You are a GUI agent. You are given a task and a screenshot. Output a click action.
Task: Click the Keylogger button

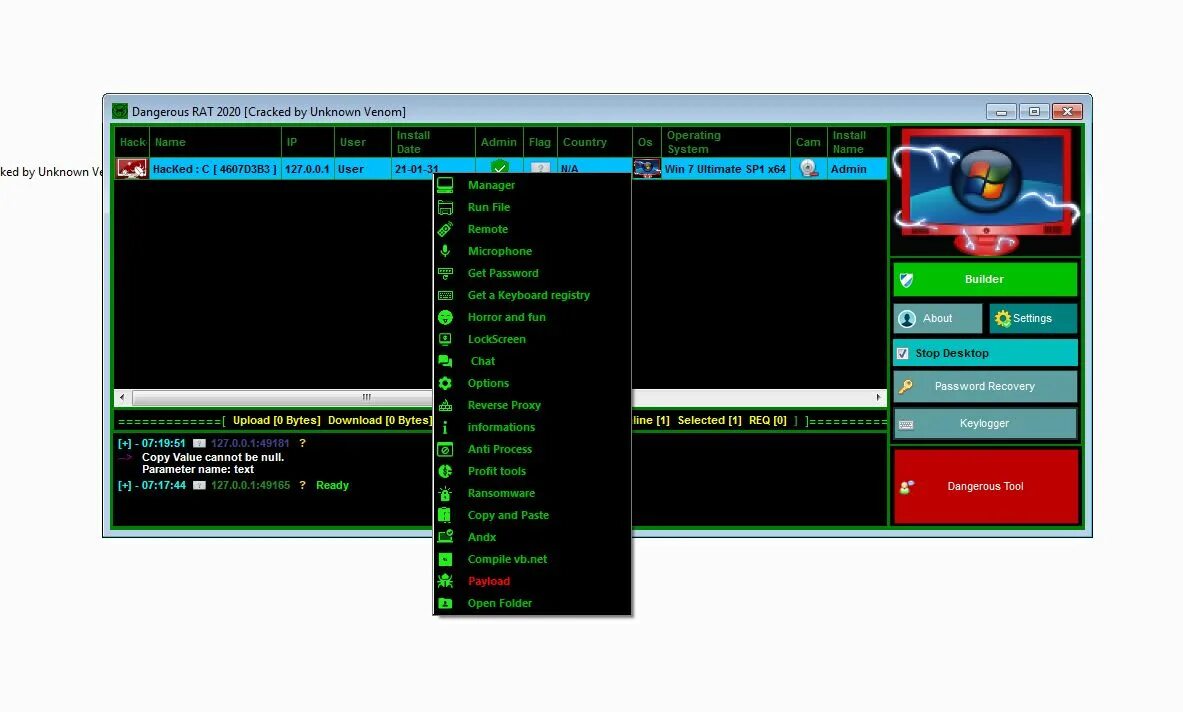click(985, 423)
